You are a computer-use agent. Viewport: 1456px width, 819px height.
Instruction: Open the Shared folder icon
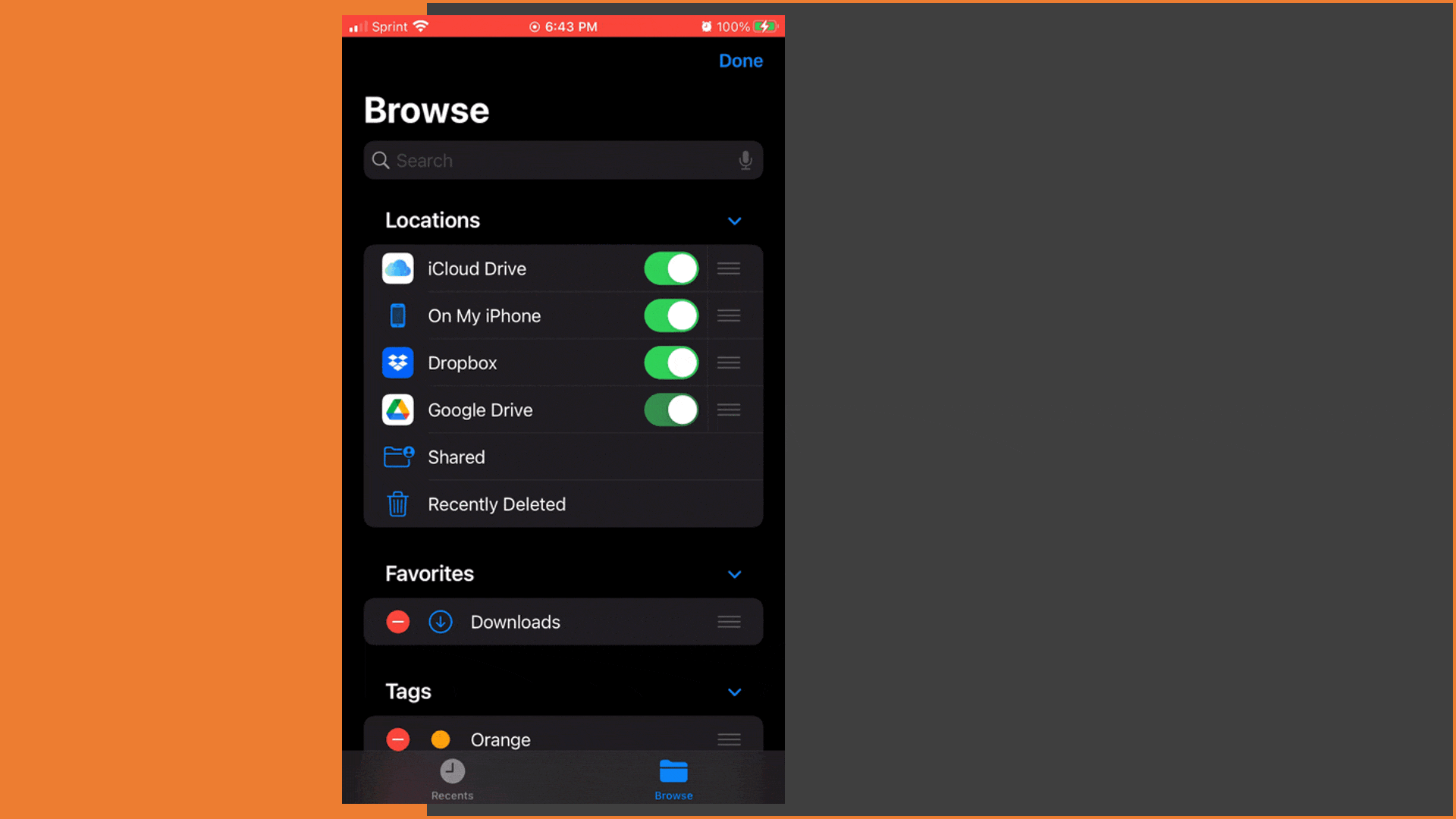point(399,457)
